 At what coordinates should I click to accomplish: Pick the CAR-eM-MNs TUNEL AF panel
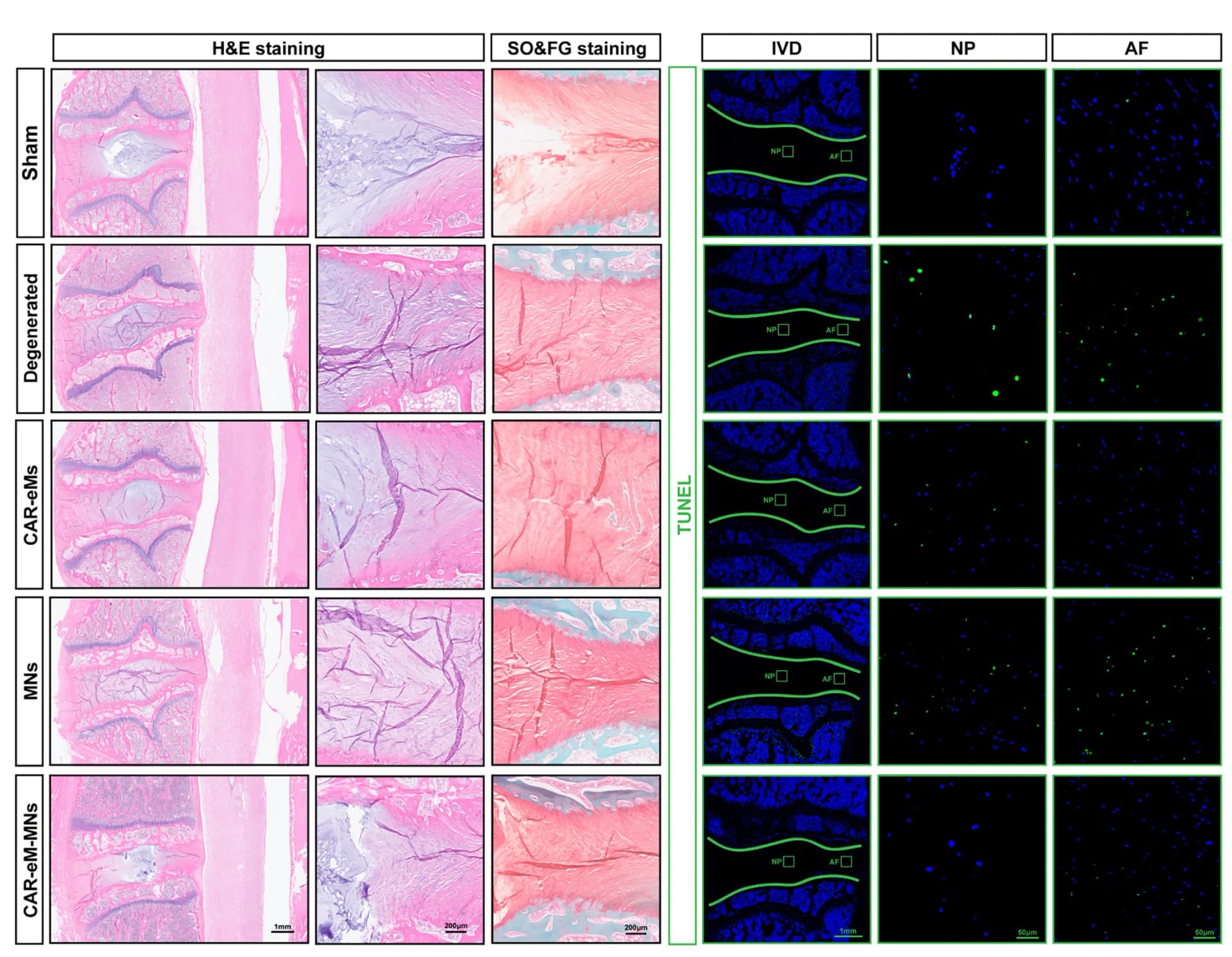pyautogui.click(x=1137, y=859)
